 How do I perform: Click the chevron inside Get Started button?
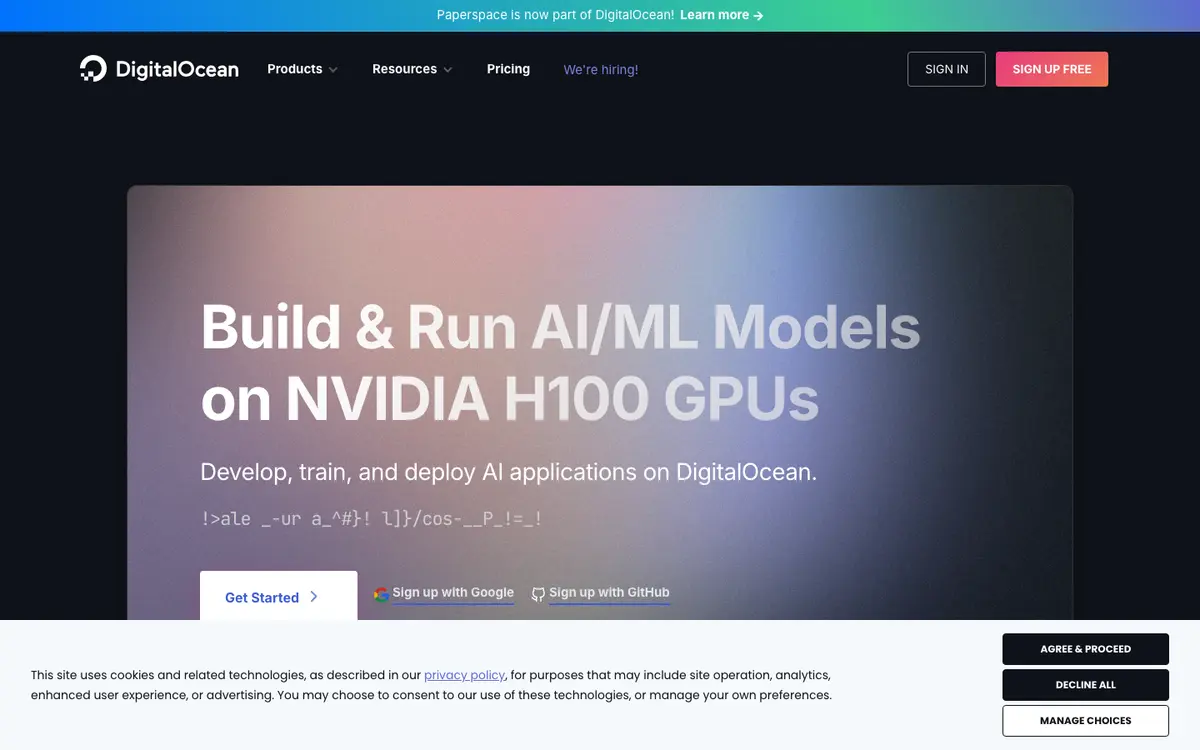point(314,597)
